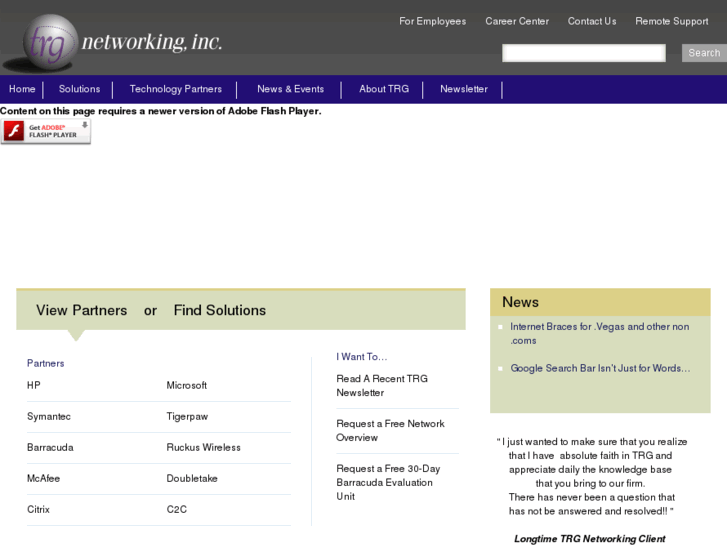
Task: Open the About TRG menu item
Action: (x=384, y=89)
